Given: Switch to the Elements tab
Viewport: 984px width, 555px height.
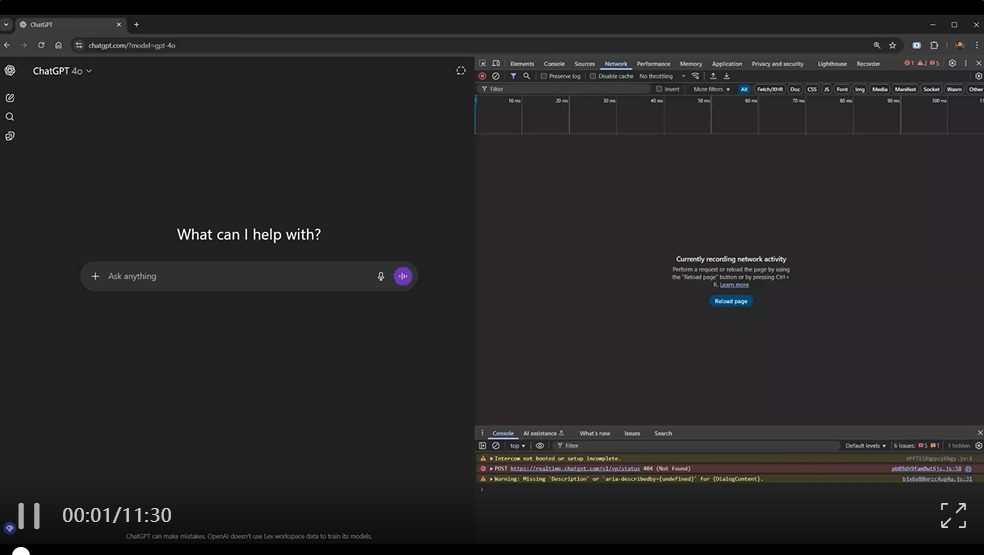Looking at the screenshot, I should (x=522, y=63).
